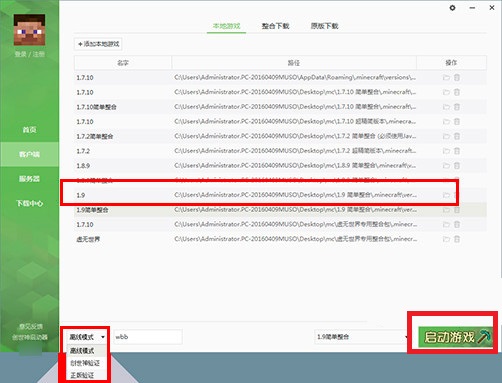Open the 意见反馈 feedback link
Viewport: 502px width, 383px height.
31,327
